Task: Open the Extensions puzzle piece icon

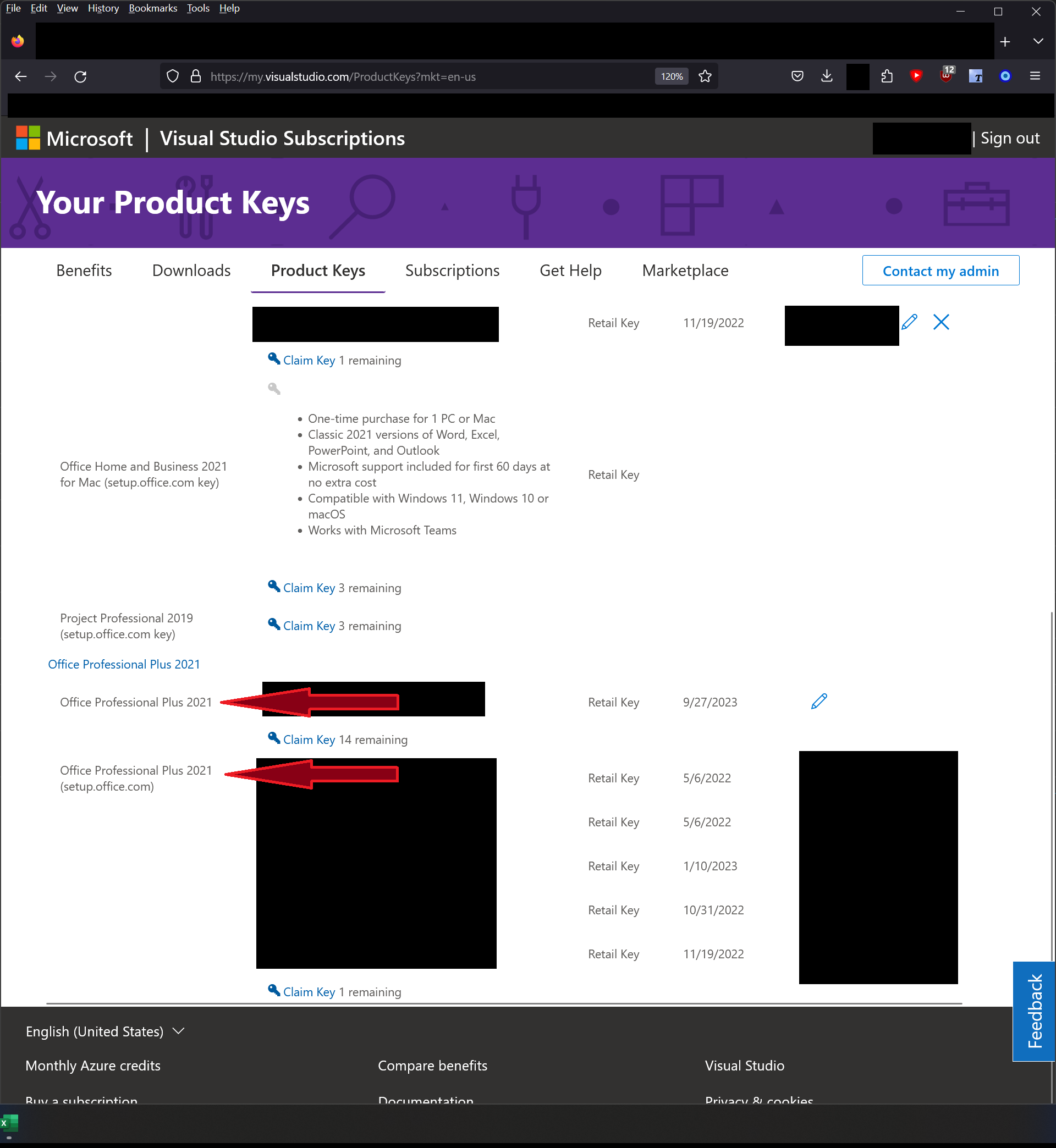Action: coord(887,76)
